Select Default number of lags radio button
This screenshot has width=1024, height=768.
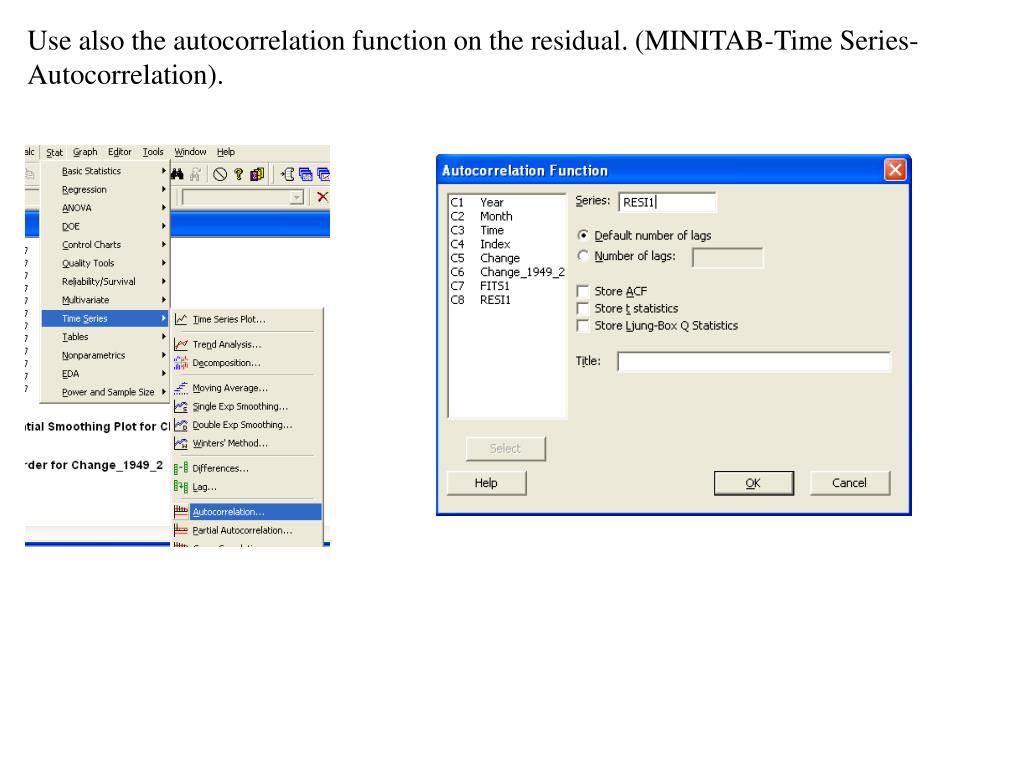click(583, 235)
